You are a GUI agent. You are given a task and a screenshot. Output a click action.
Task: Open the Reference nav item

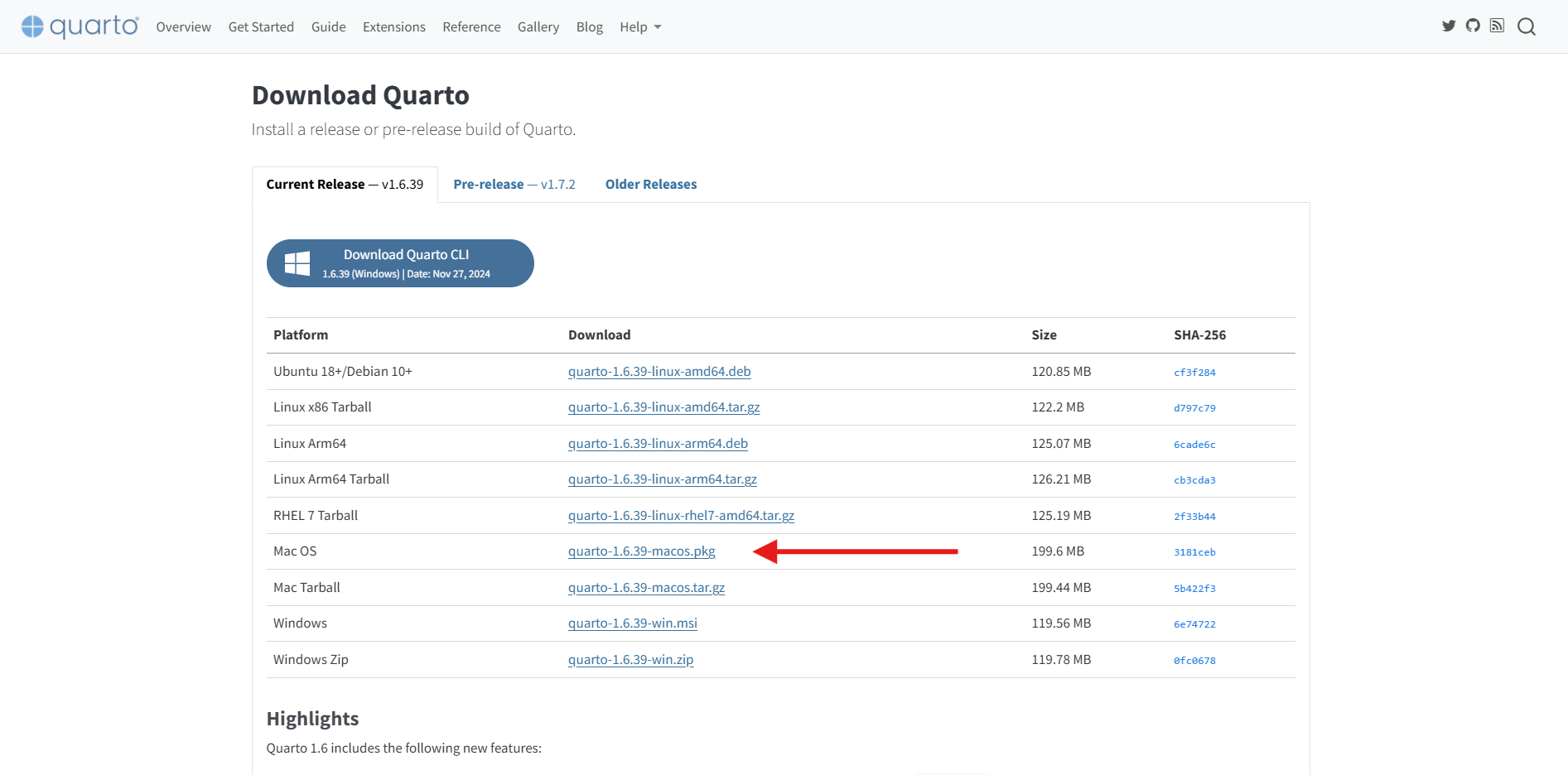pyautogui.click(x=471, y=26)
